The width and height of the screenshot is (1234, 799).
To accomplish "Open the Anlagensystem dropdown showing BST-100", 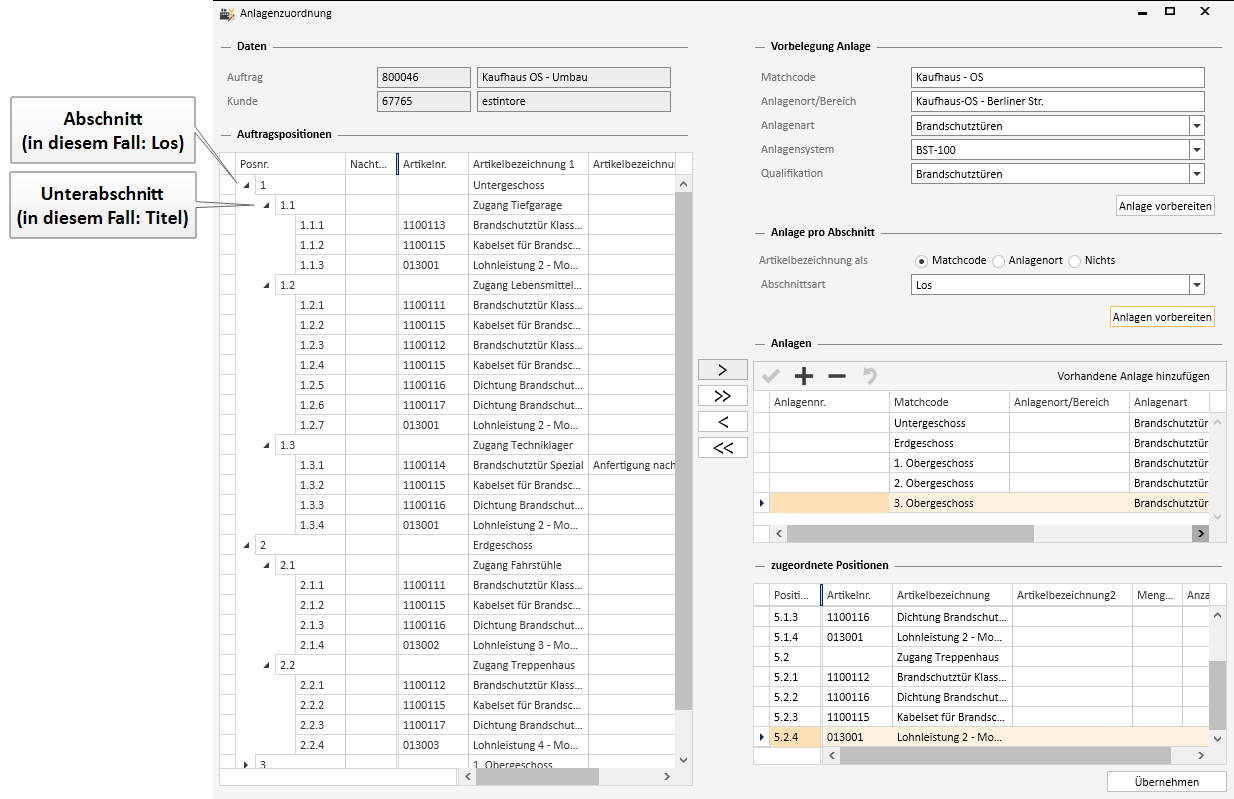I will 1196,150.
